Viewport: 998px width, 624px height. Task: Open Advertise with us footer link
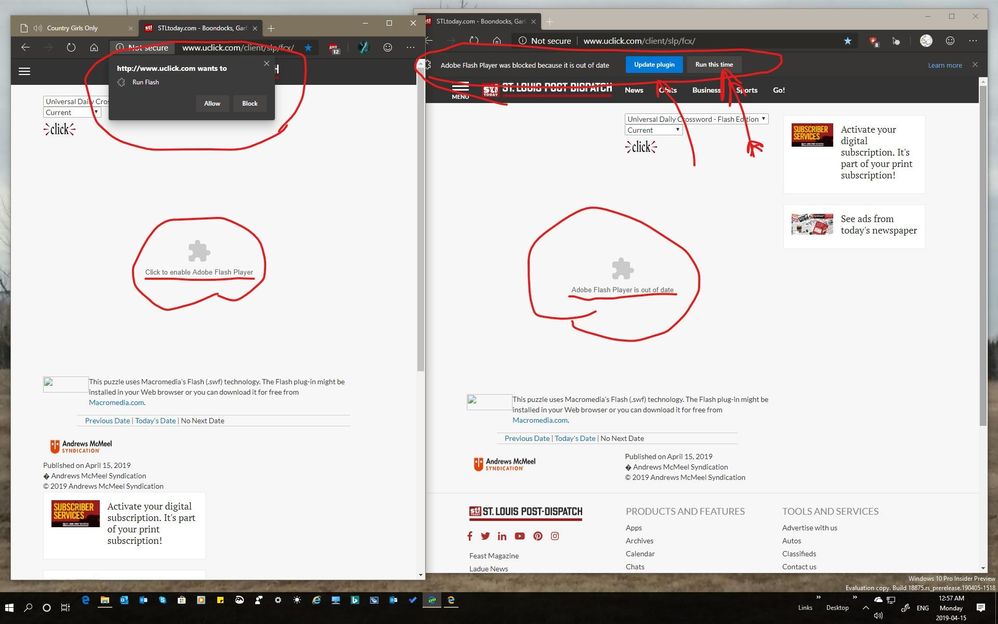pyautogui.click(x=810, y=528)
